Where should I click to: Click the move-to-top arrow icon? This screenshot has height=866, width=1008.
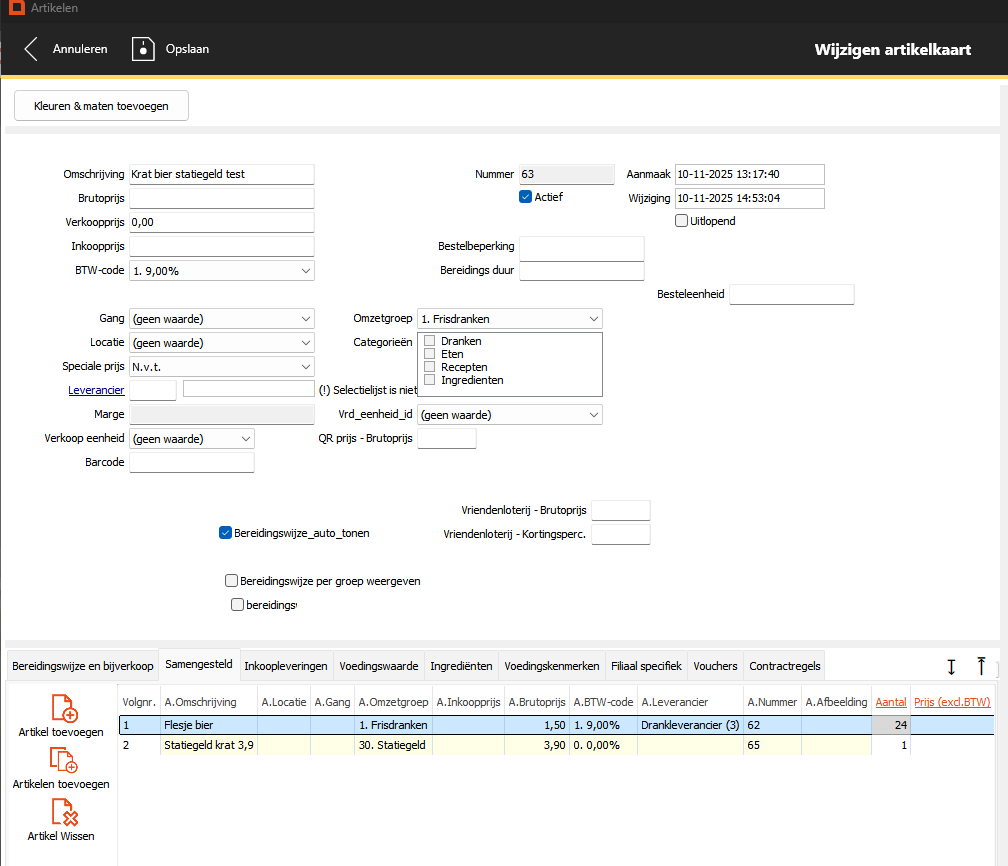(981, 666)
